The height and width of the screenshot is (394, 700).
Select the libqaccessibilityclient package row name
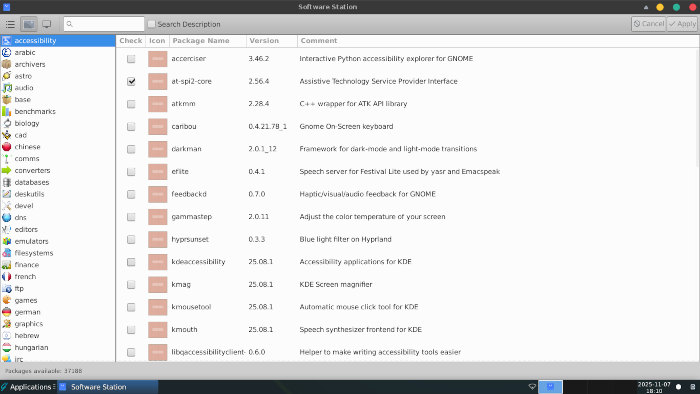[x=208, y=352]
